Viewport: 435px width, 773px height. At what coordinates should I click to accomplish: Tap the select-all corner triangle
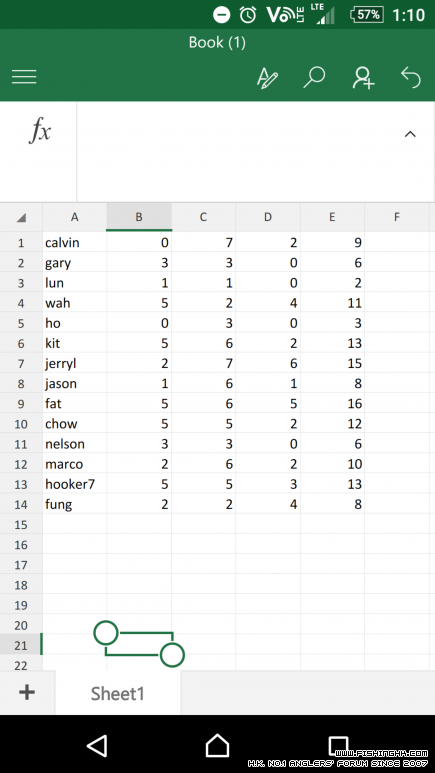(21, 217)
